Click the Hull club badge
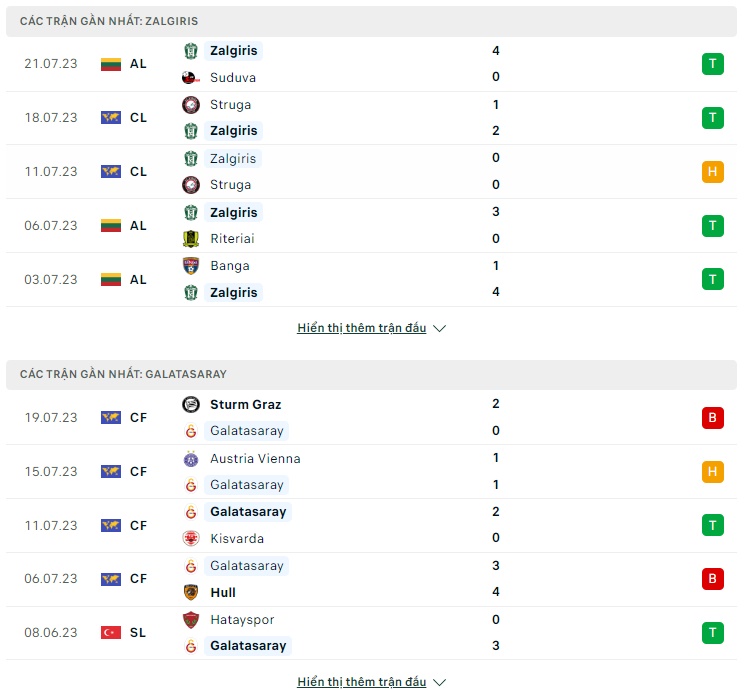The width and height of the screenshot is (747, 690). click(x=191, y=592)
